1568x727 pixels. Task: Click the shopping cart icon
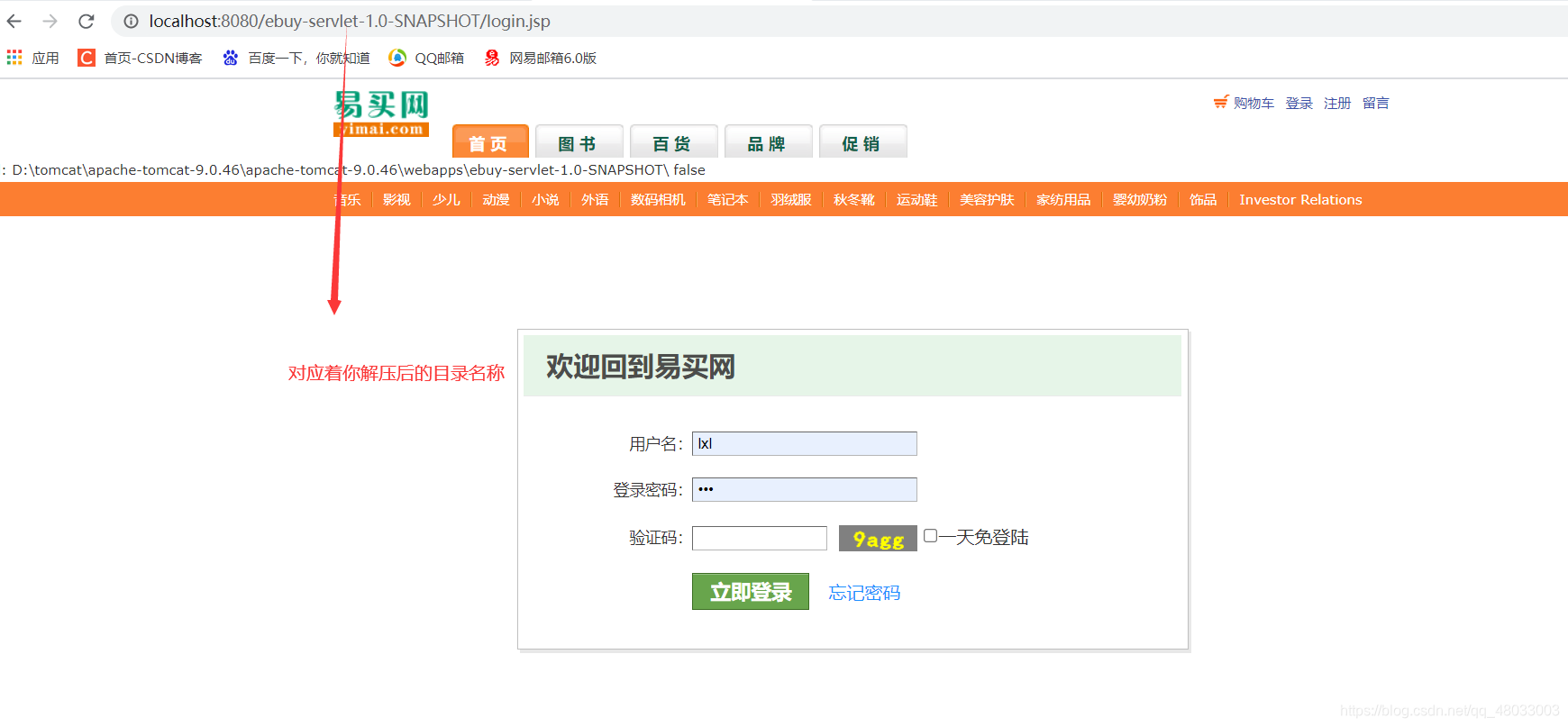click(x=1221, y=103)
